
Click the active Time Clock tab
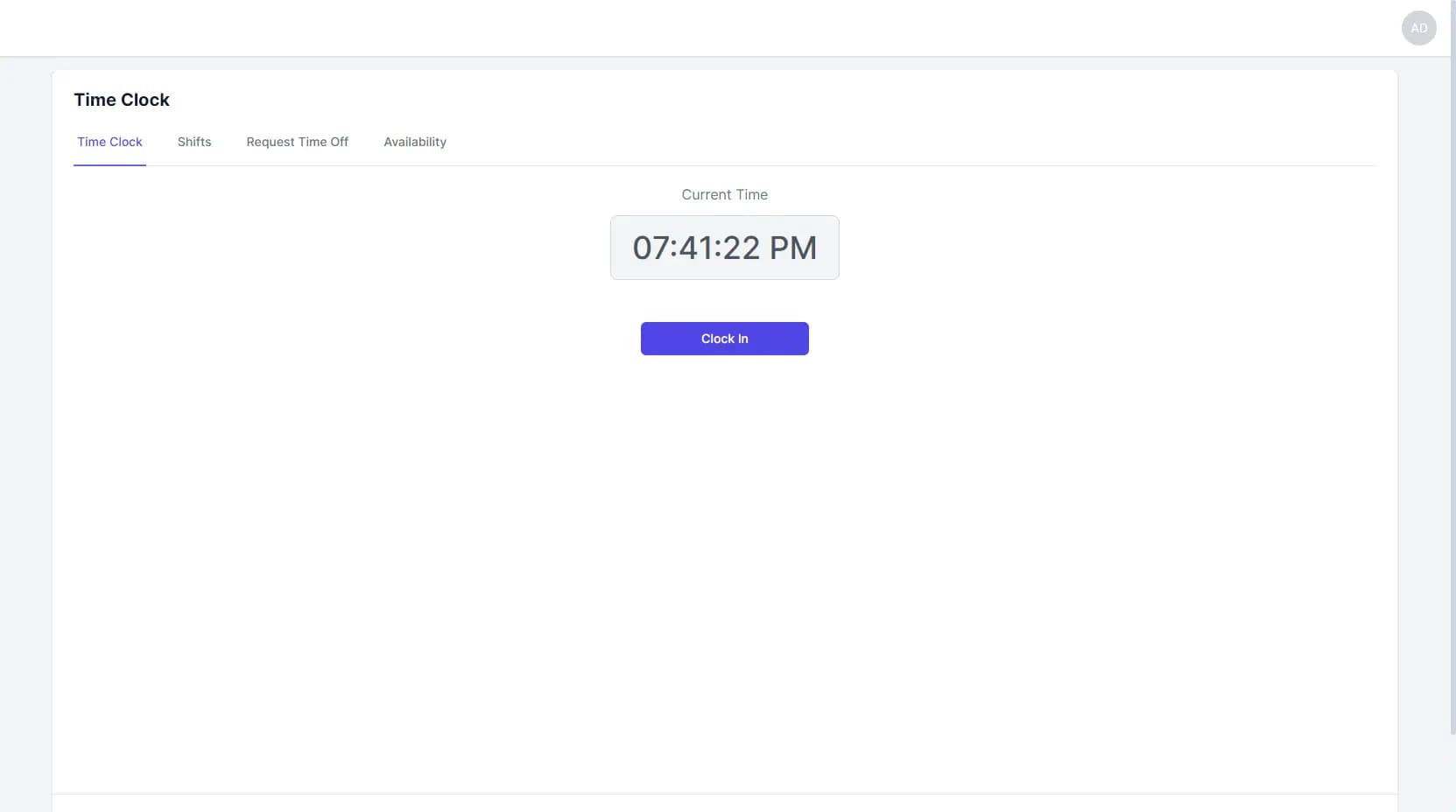tap(109, 142)
